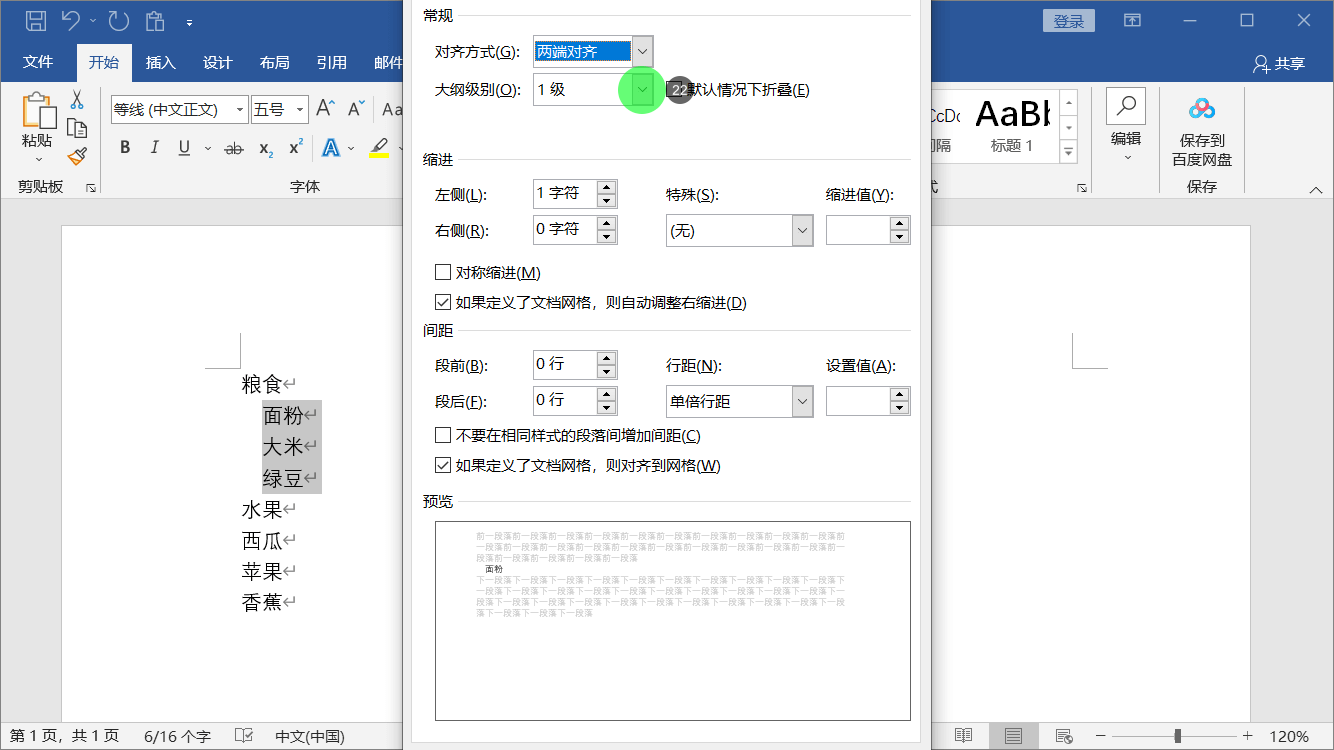The width and height of the screenshot is (1334, 750).
Task: Collapse the ribbon with the chevron
Action: click(1315, 189)
